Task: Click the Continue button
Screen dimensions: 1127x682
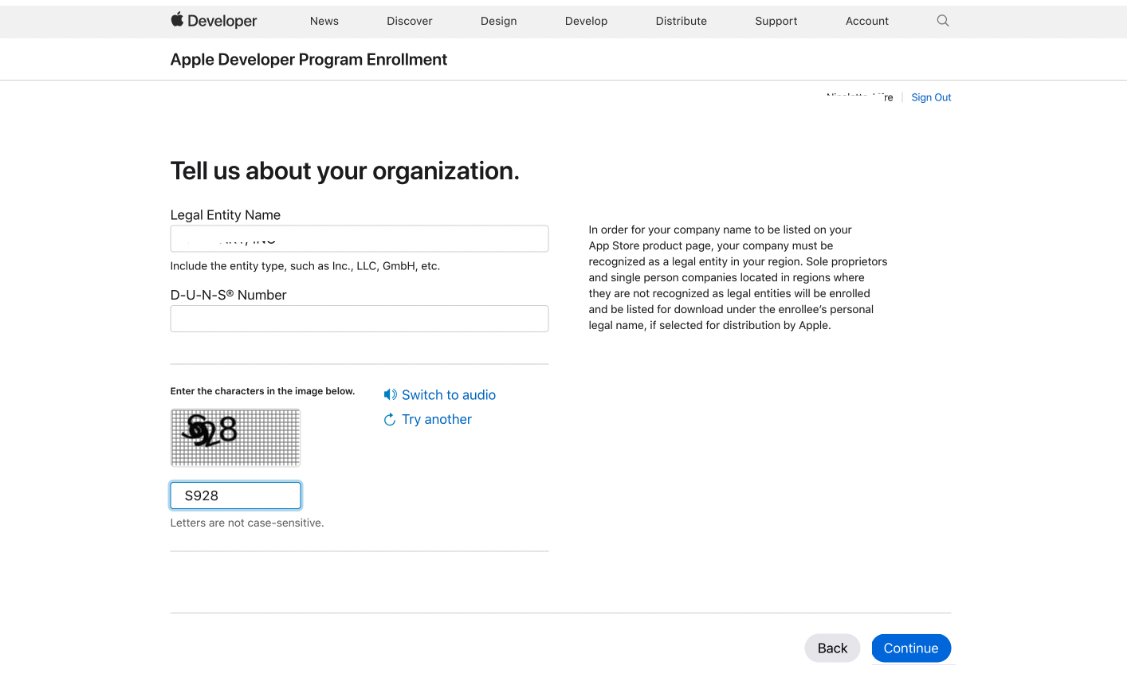Action: click(x=911, y=648)
